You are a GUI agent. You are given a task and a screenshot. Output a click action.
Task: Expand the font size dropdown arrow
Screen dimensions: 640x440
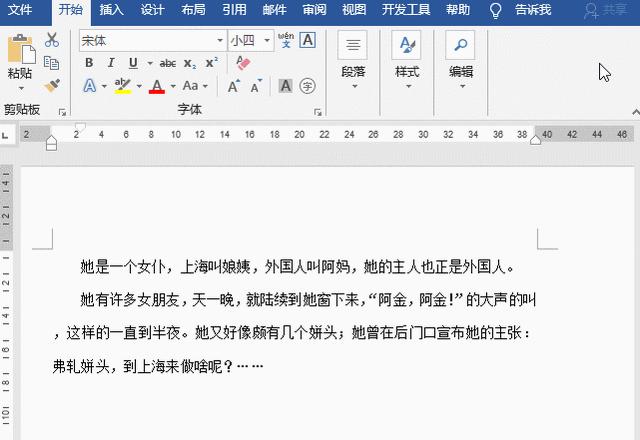tap(267, 40)
